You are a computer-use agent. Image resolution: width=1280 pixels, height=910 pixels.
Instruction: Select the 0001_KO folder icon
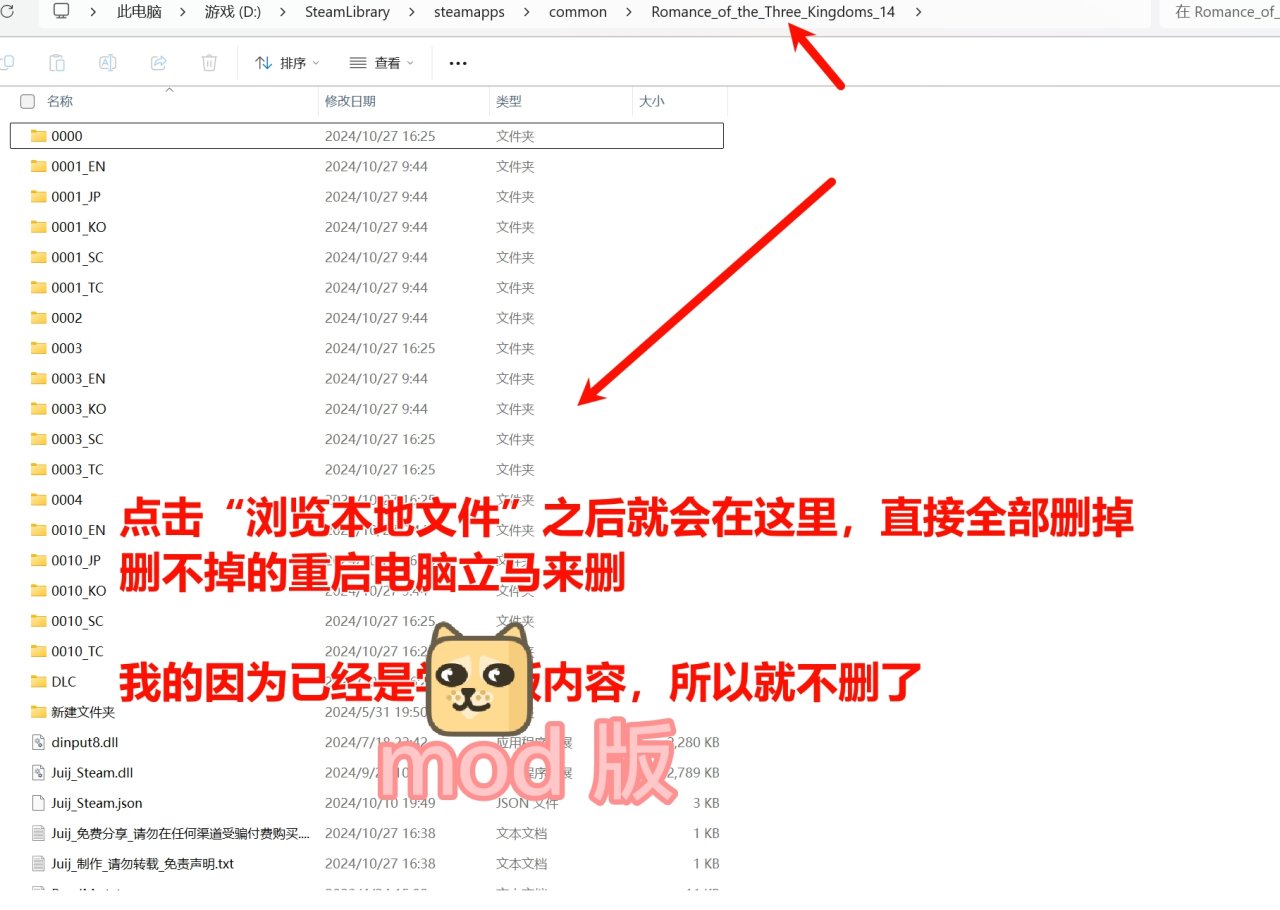coord(38,227)
